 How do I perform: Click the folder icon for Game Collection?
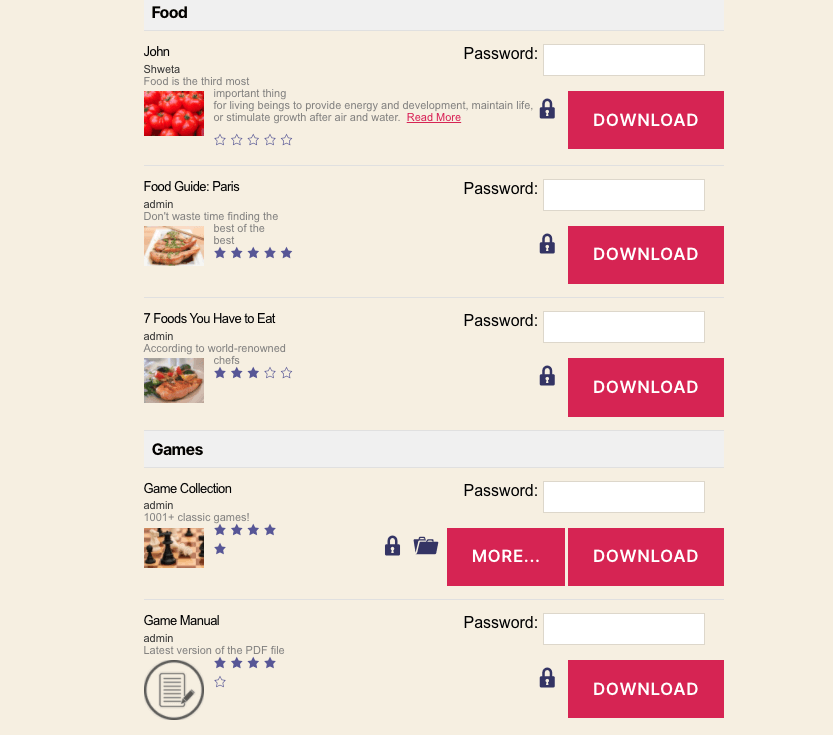(x=426, y=545)
